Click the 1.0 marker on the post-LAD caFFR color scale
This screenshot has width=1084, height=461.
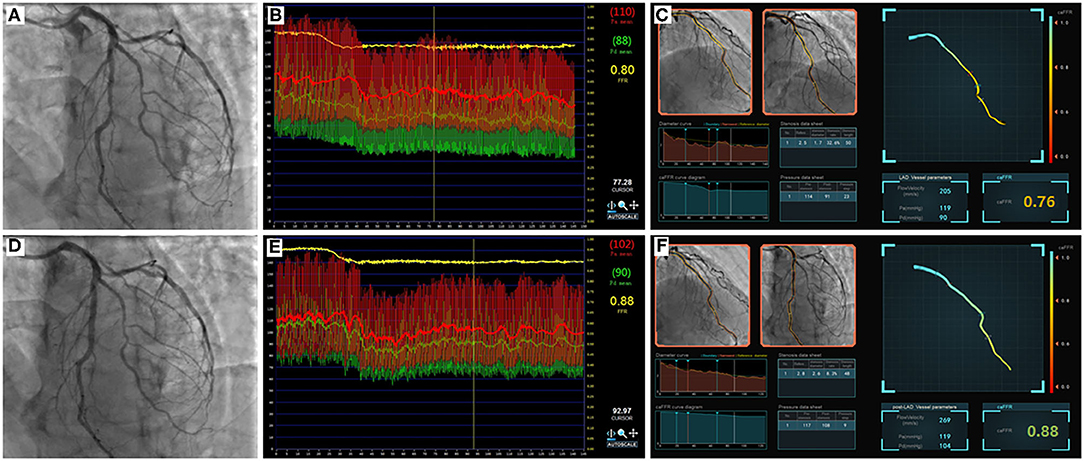[1061, 257]
